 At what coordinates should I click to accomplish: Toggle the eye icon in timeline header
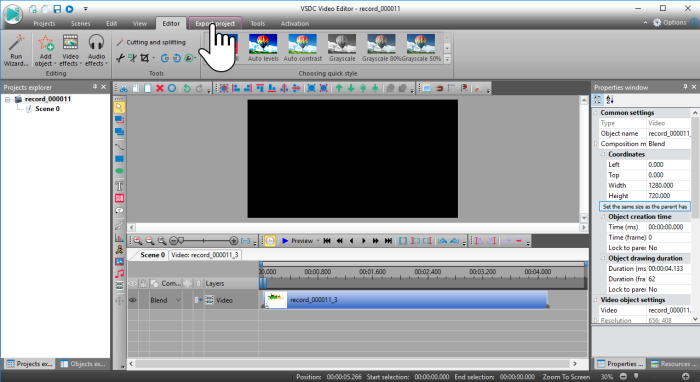point(133,283)
